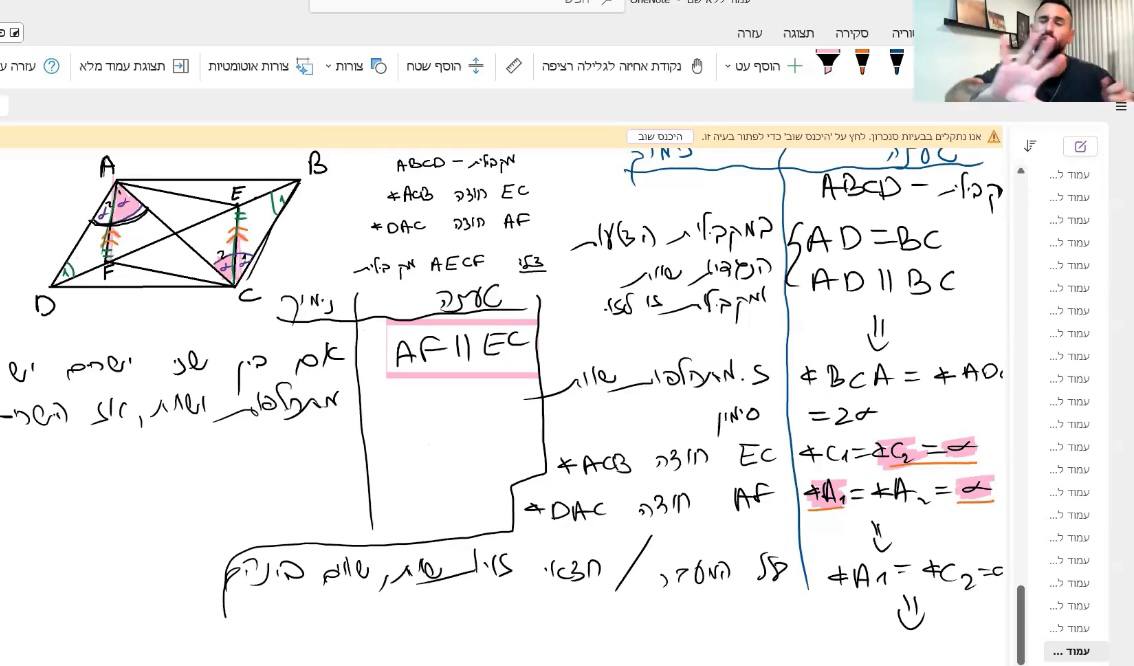
Task: Sort pages using the sort icon
Action: pos(1031,146)
